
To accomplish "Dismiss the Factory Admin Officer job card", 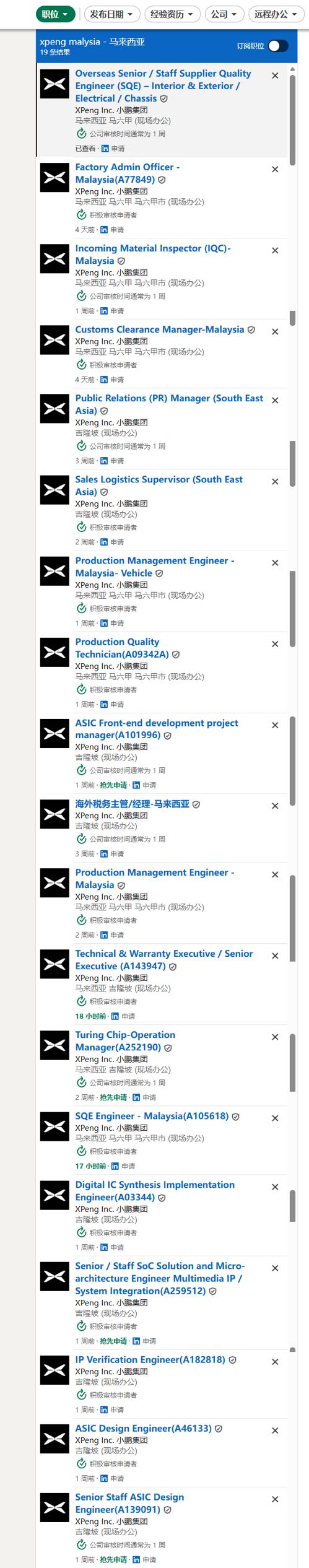I will pos(275,169).
